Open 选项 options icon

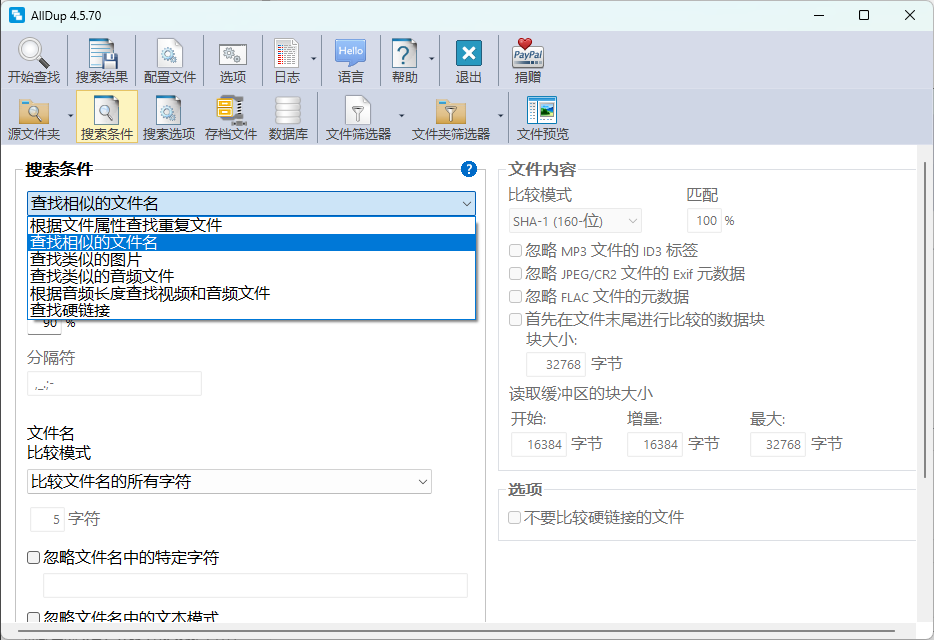coord(232,61)
